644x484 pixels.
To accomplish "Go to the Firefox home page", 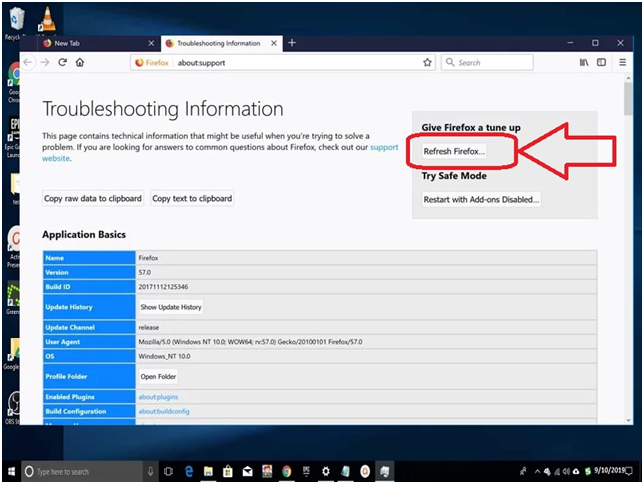I will (80, 62).
